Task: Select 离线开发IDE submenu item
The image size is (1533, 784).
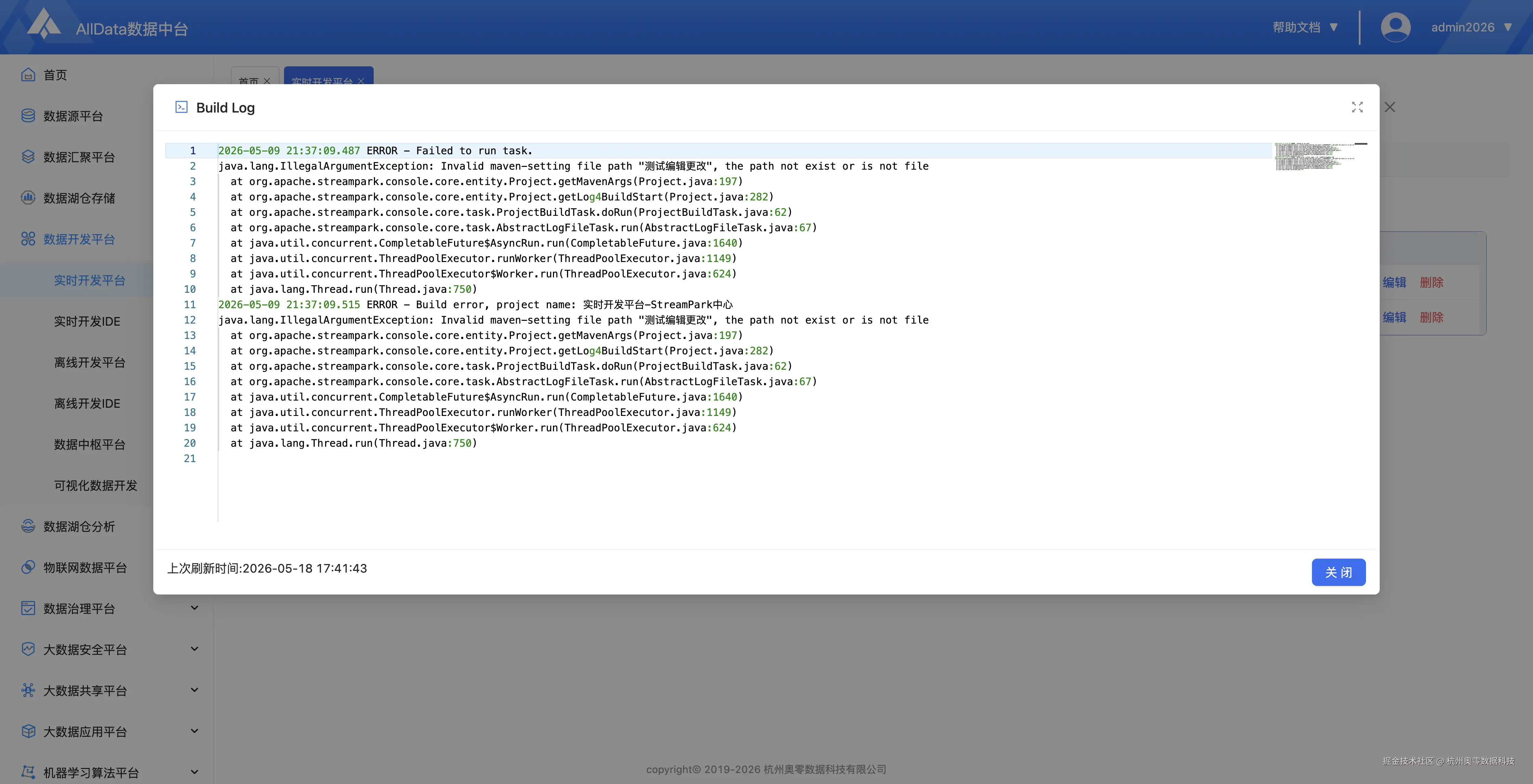Action: [87, 403]
